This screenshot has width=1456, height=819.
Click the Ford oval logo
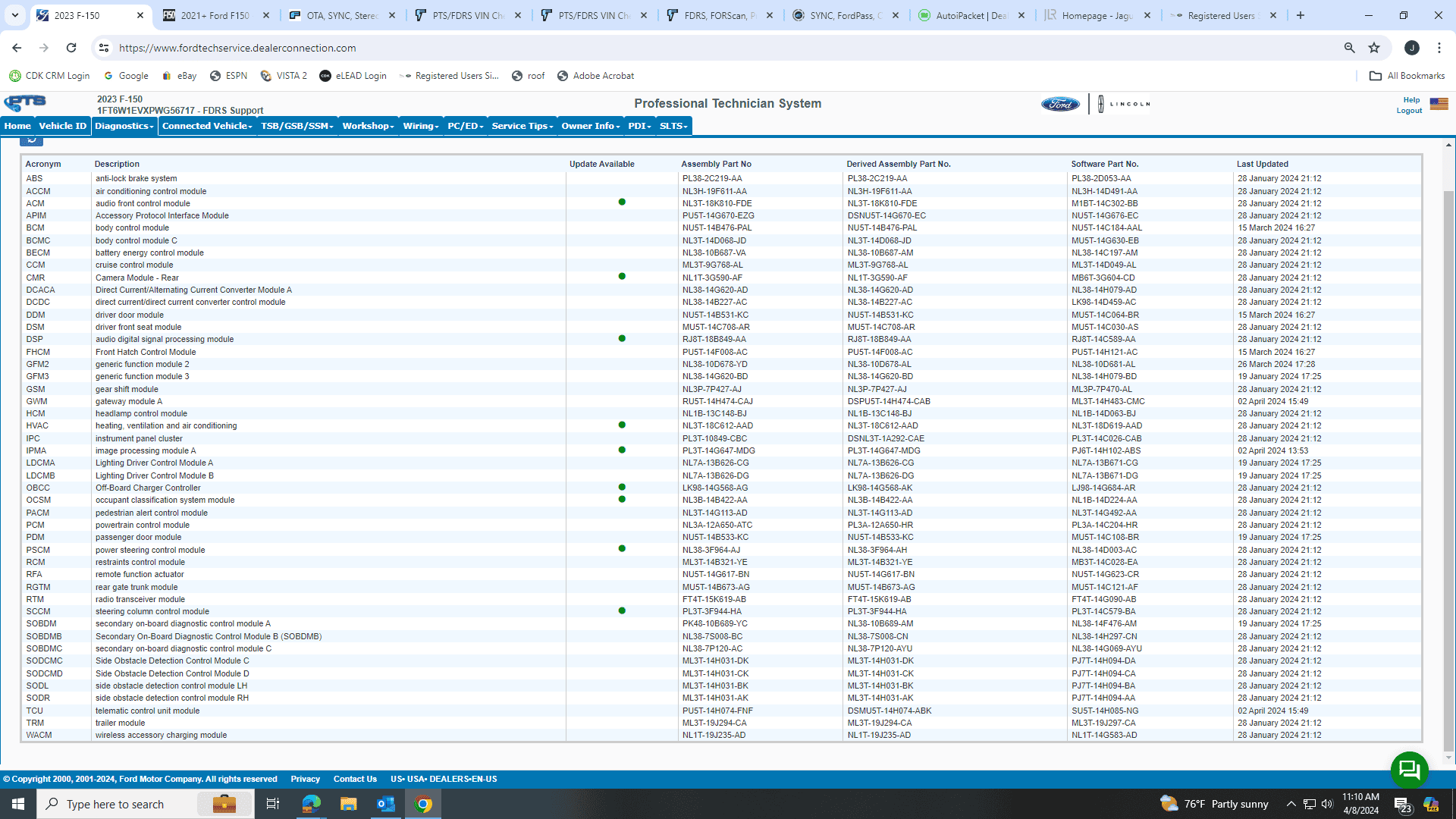[x=1059, y=104]
